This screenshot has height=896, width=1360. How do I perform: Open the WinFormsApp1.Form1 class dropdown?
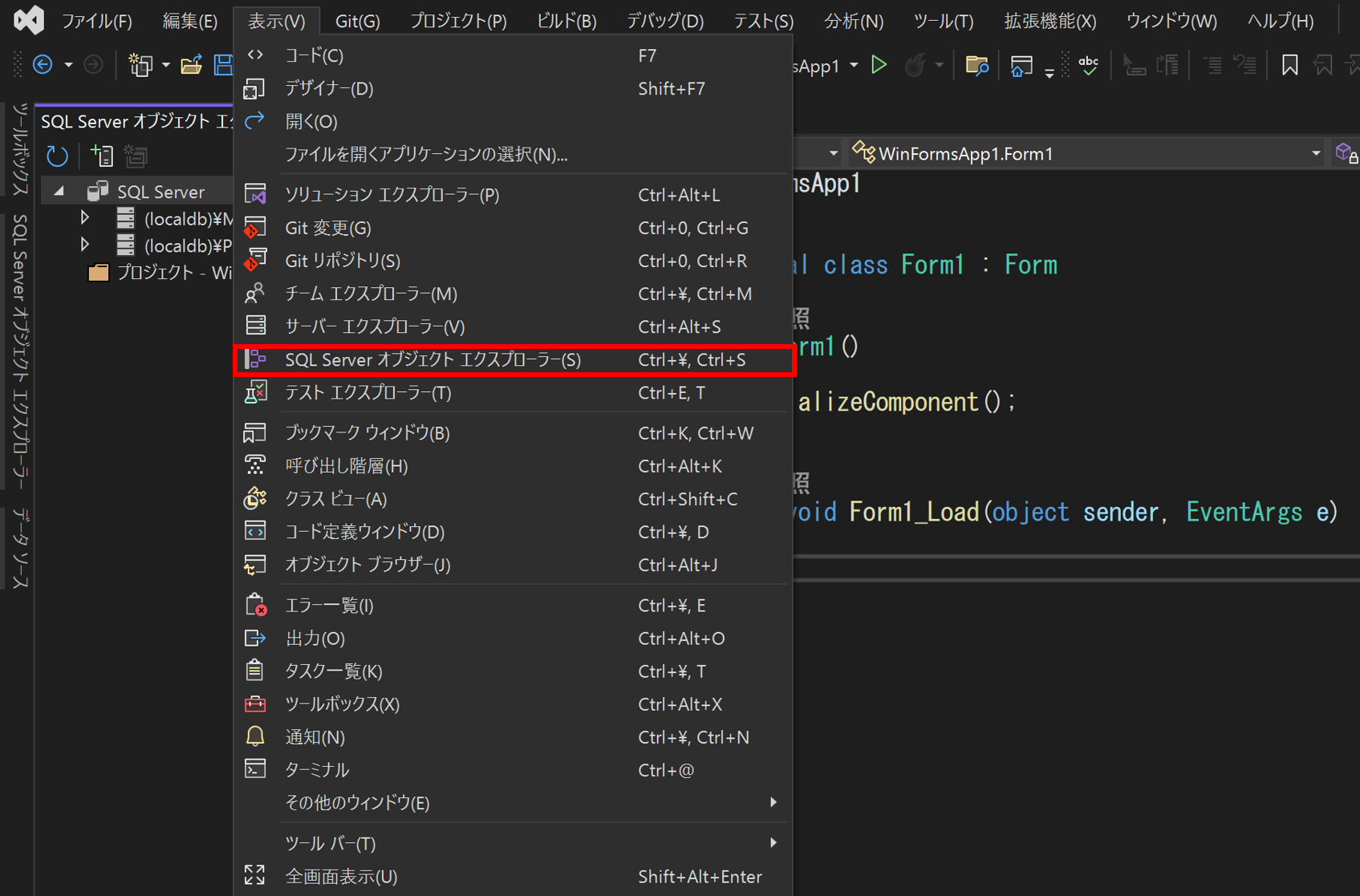click(x=1316, y=153)
